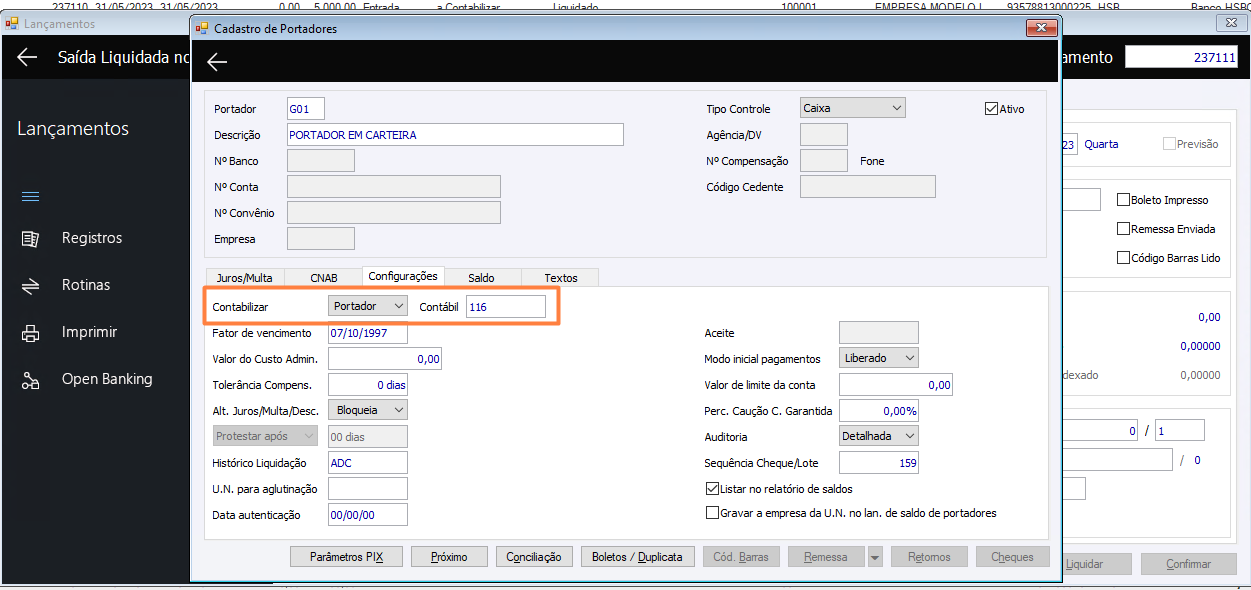Switch to the Juros/Multa tab
Screen dimensions: 1251x590
pos(244,278)
